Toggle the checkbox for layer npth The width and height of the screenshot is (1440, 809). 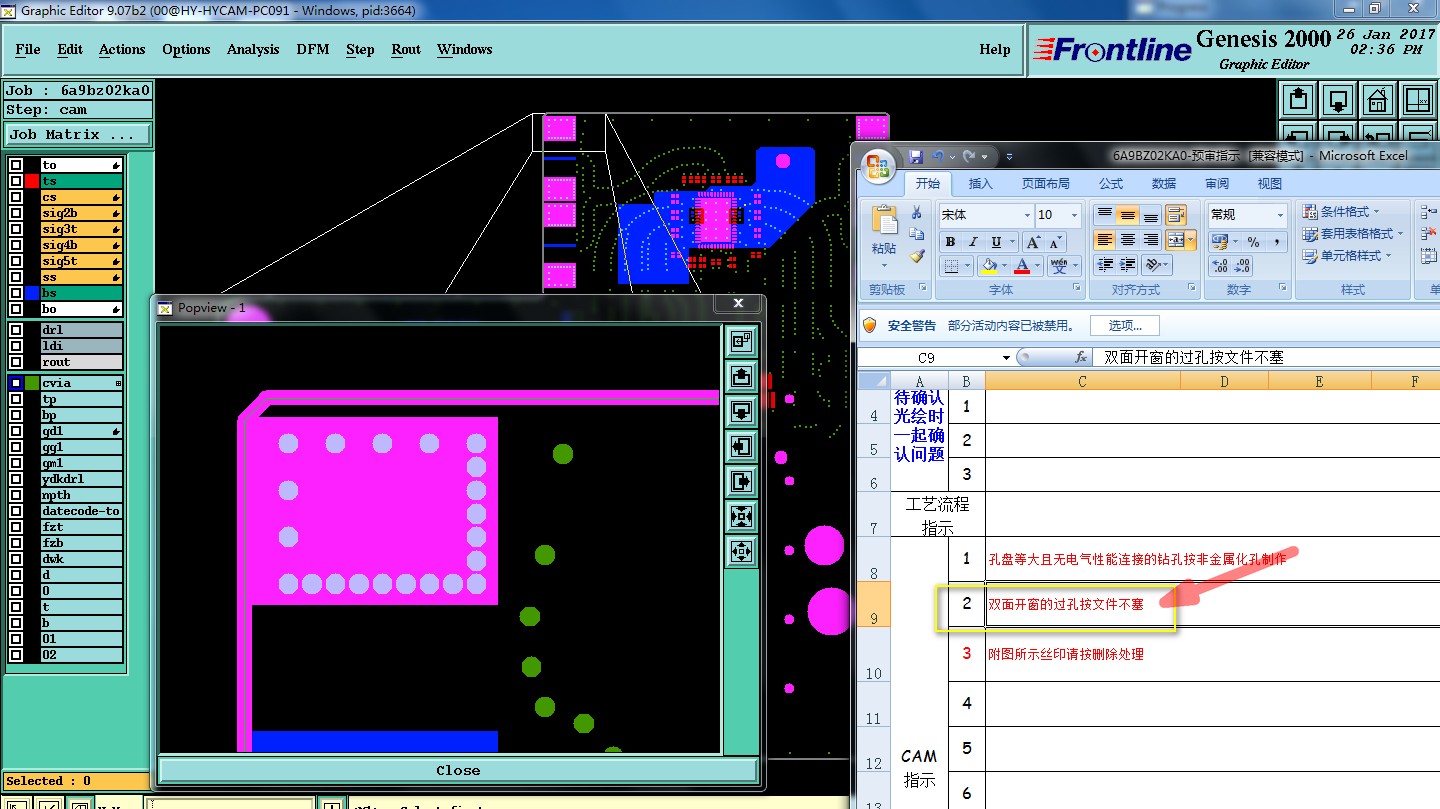[16, 495]
